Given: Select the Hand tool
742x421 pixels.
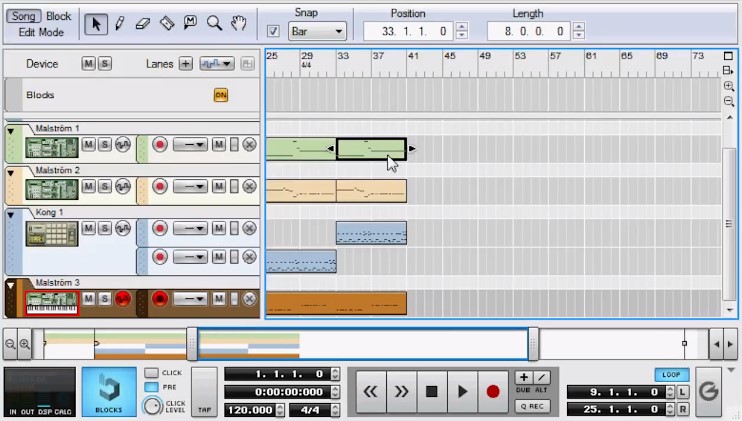Looking at the screenshot, I should [x=238, y=24].
